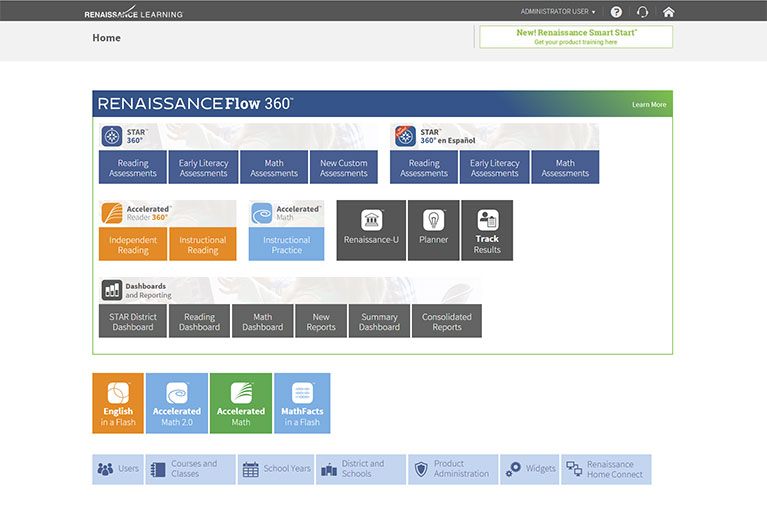Open Reading Dashboard tile

199,321
